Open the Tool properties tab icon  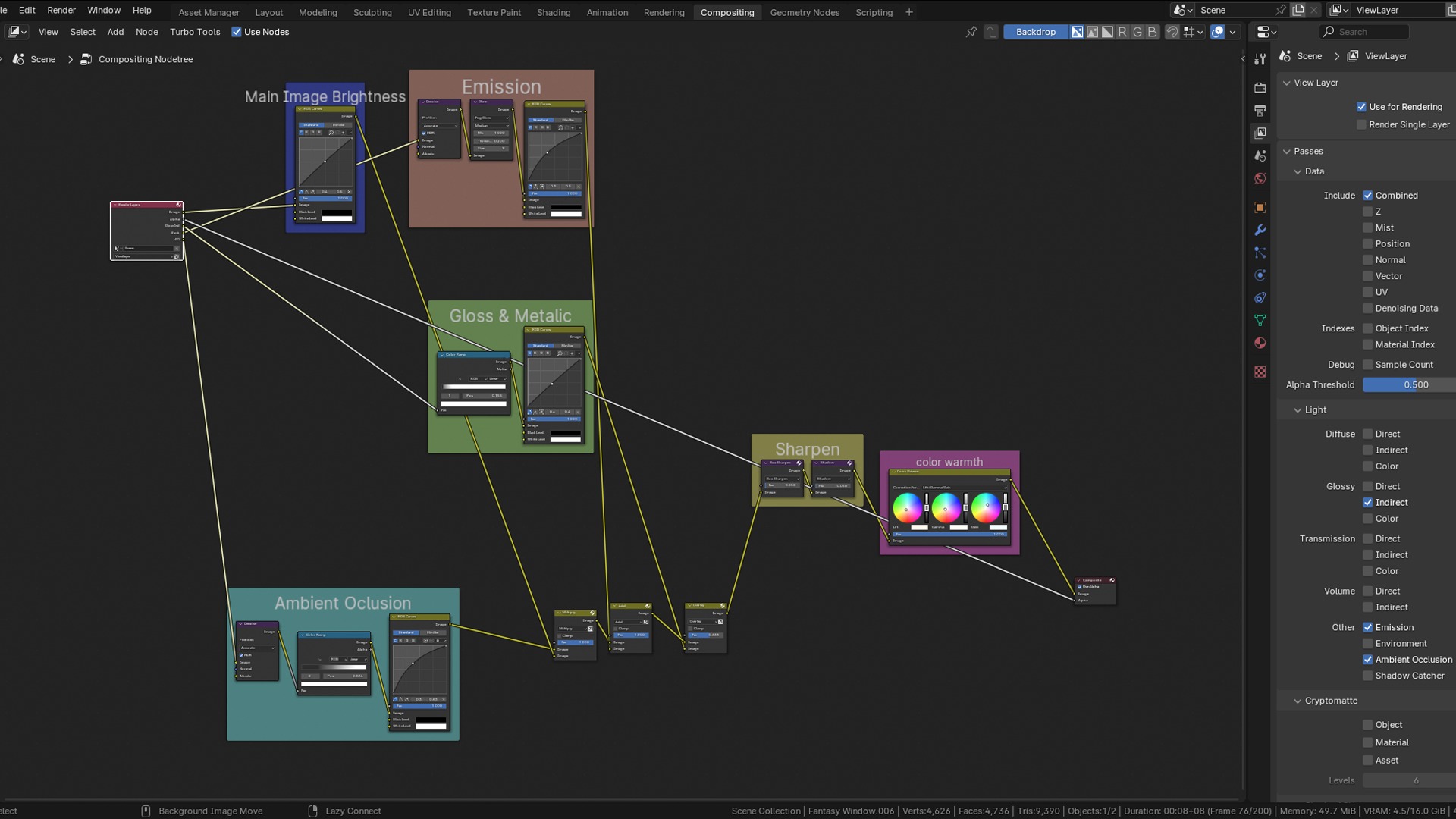coord(1260,59)
